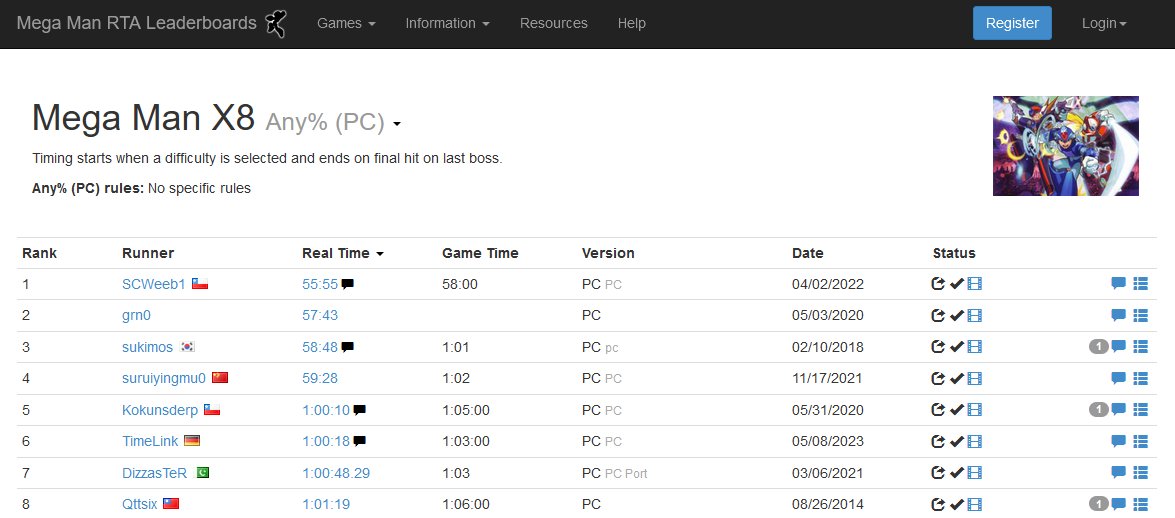Click the Mega Man X8 heading
Image resolution: width=1175 pixels, height=518 pixels.
pyautogui.click(x=143, y=118)
